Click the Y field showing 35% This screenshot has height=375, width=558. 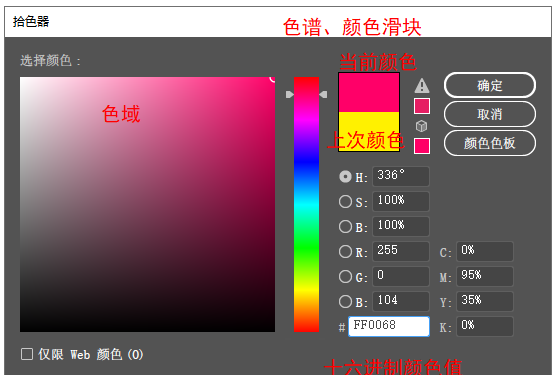click(x=485, y=301)
